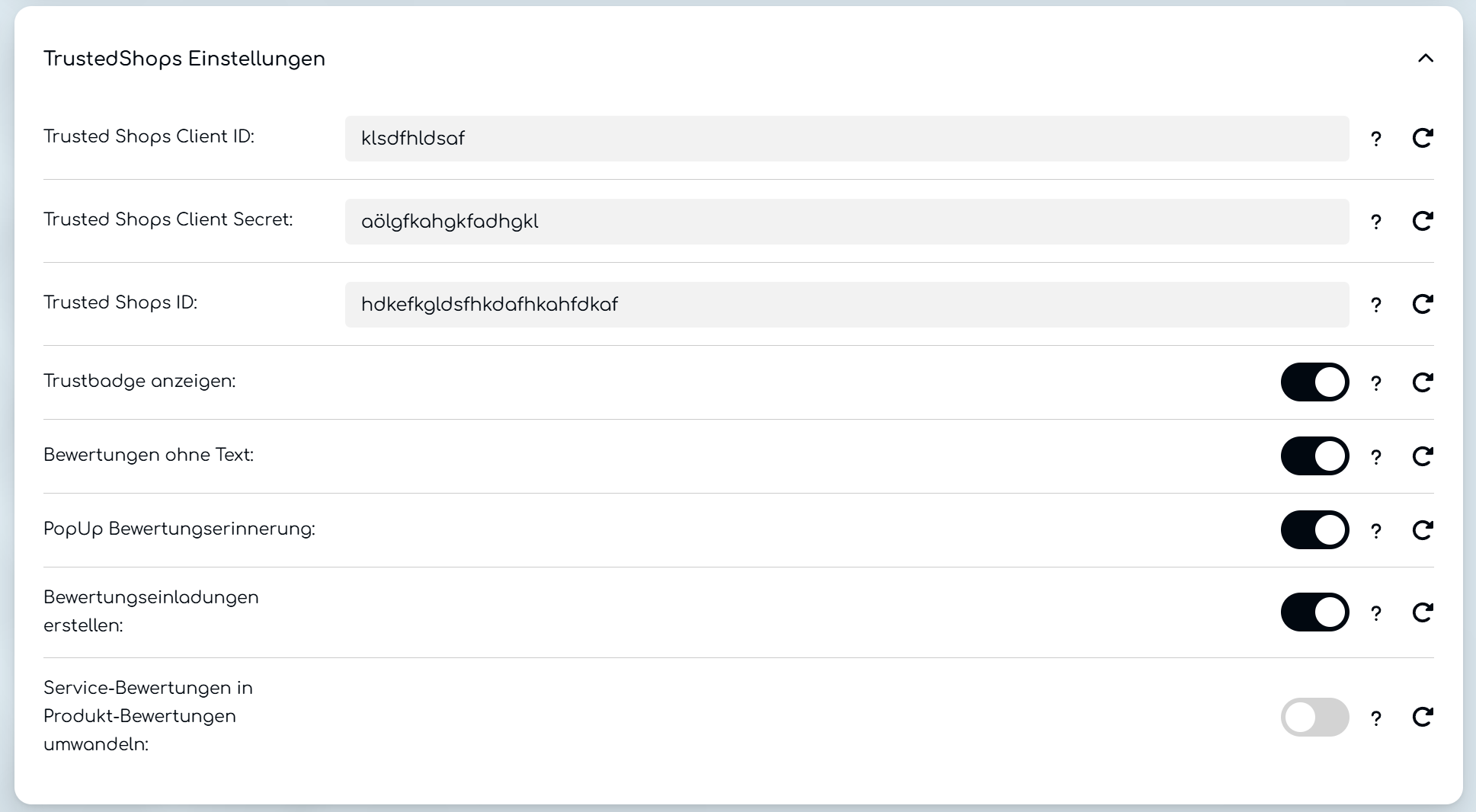Click the 'Bewertungen ohne Text:' label
The height and width of the screenshot is (812, 1476).
[x=149, y=455]
